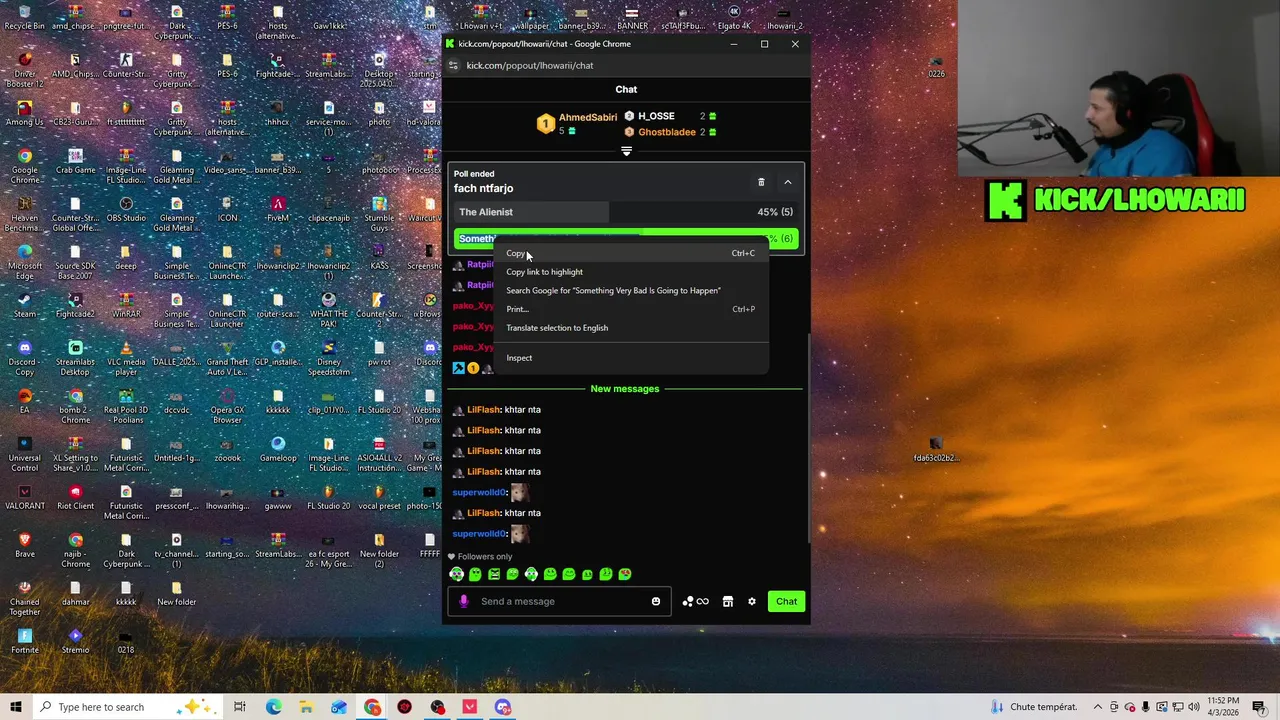Select the WinRAR desktop icon
The width and height of the screenshot is (1280, 720).
125,304
